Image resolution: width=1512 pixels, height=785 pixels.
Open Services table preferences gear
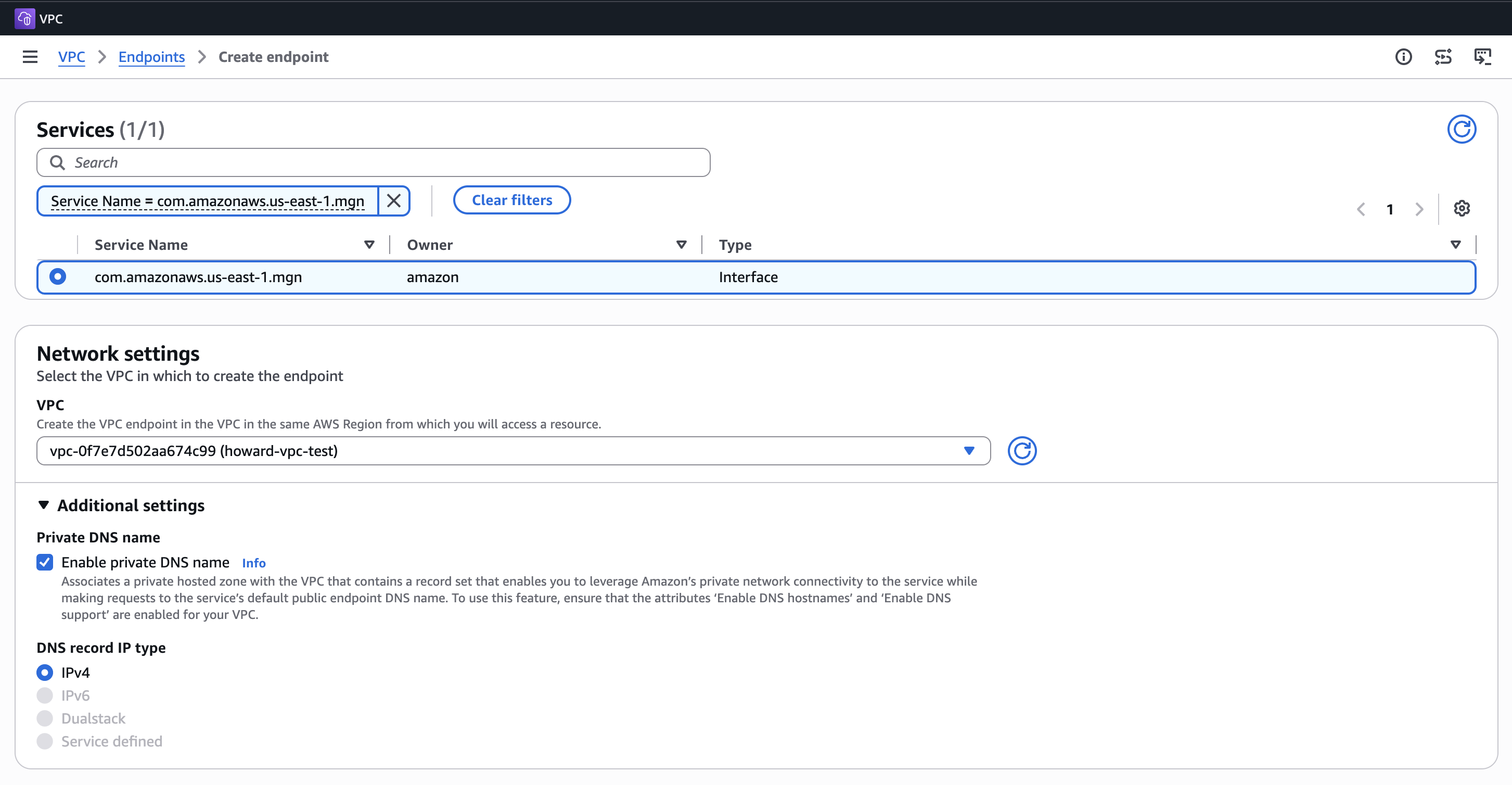pyautogui.click(x=1461, y=208)
